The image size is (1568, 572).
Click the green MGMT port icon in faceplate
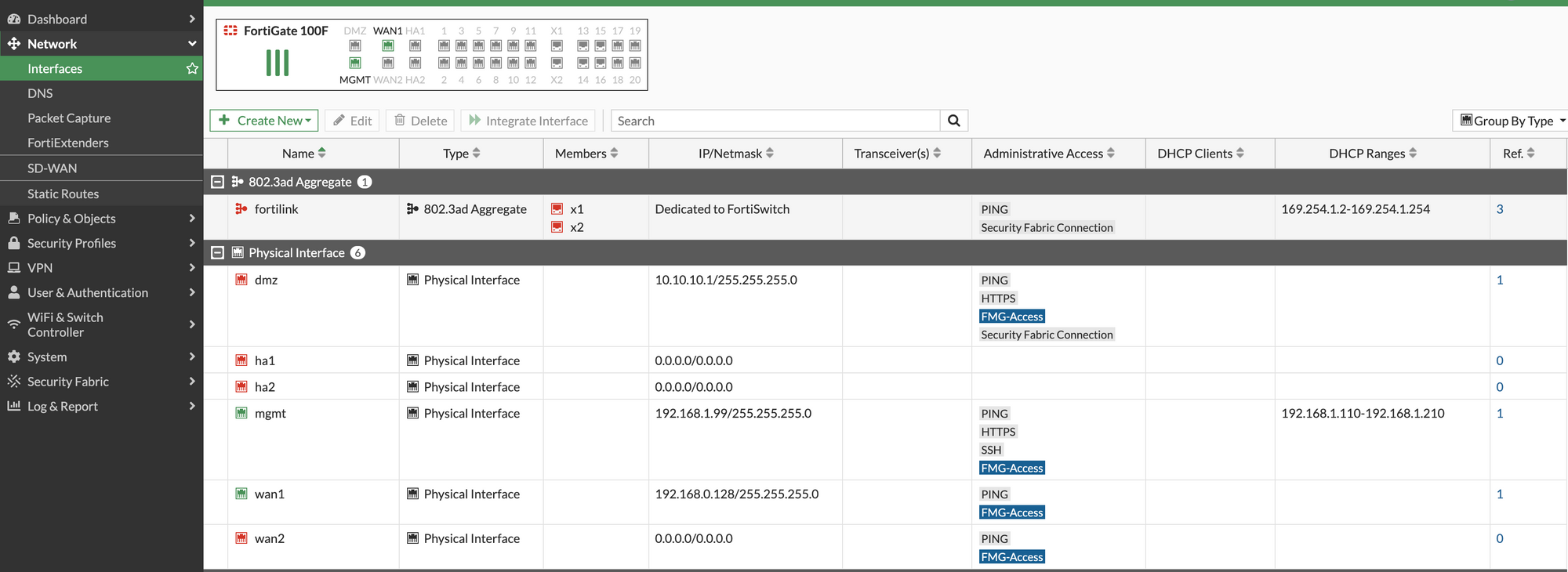[355, 63]
